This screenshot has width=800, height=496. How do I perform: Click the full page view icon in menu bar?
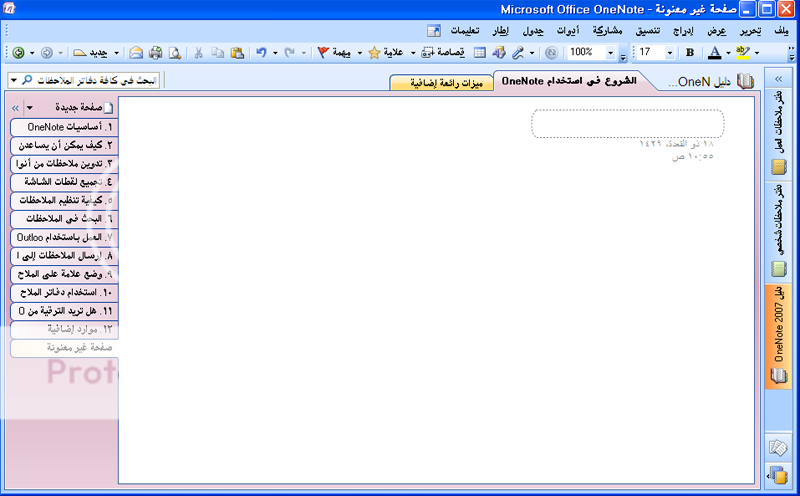coord(434,31)
